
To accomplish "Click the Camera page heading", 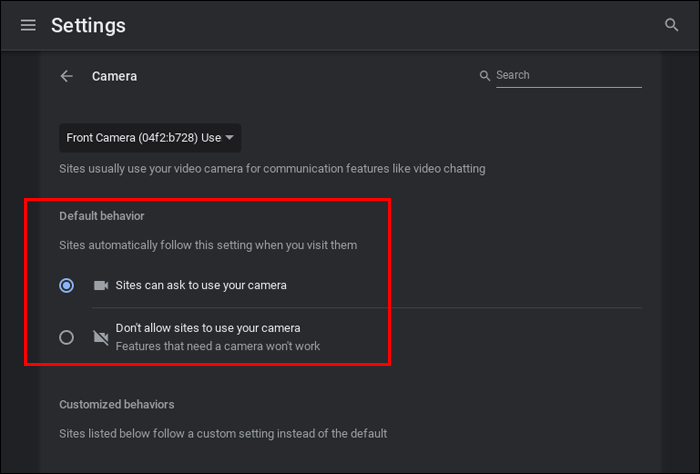I will pos(114,76).
